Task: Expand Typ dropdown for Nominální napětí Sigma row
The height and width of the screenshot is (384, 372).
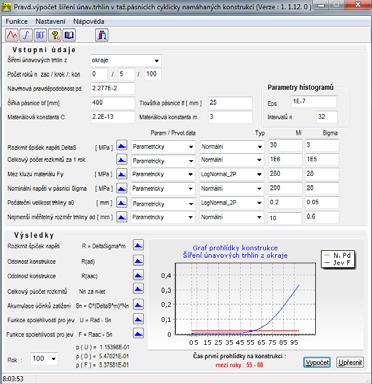Action: click(x=260, y=189)
